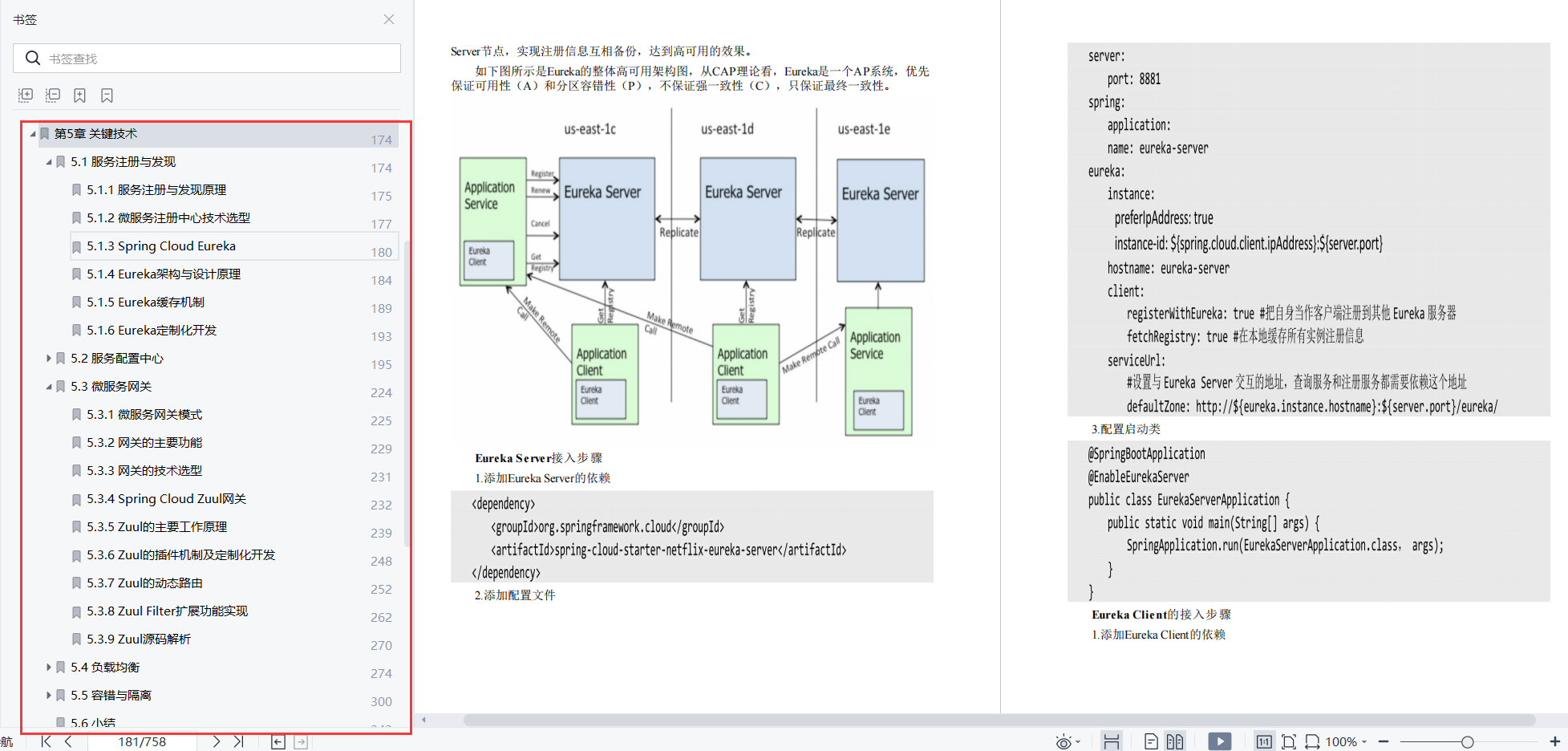Open bookmark 5.1.2 微服务注册中心技术选型
Screen dimensions: 1568x751
tap(168, 218)
